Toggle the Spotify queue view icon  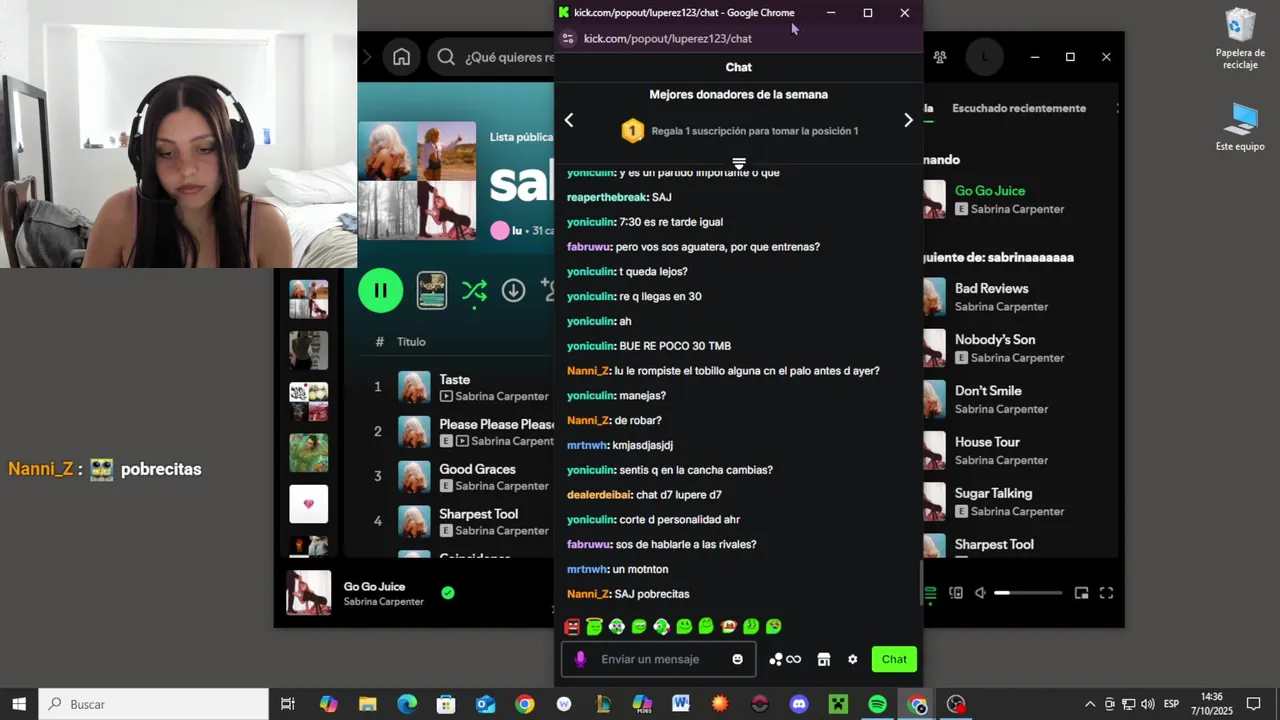(x=930, y=593)
